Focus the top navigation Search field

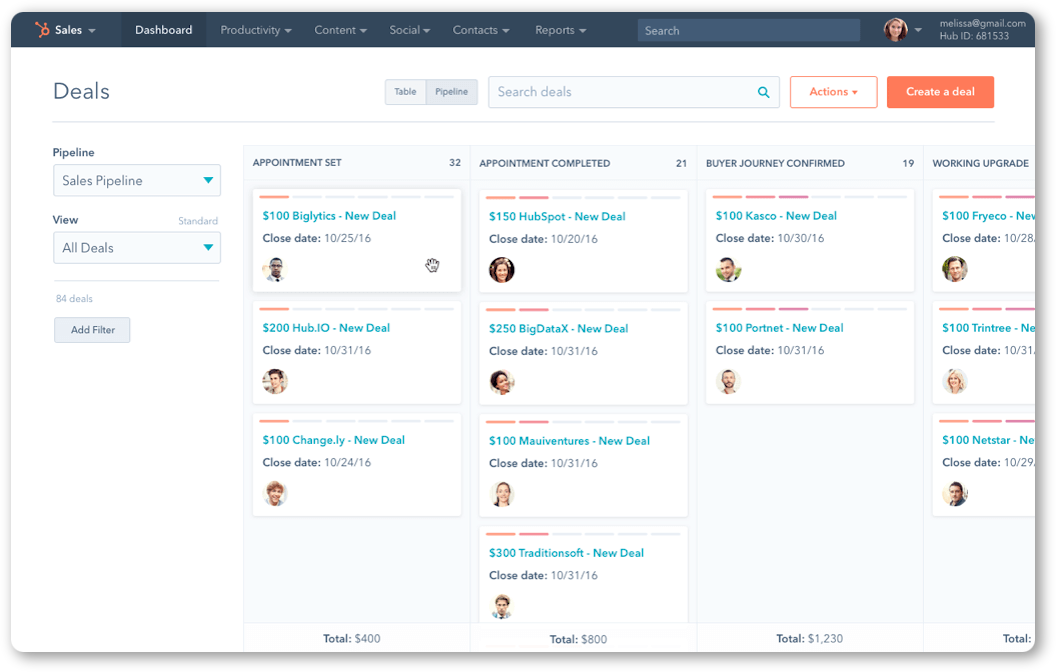pyautogui.click(x=748, y=30)
